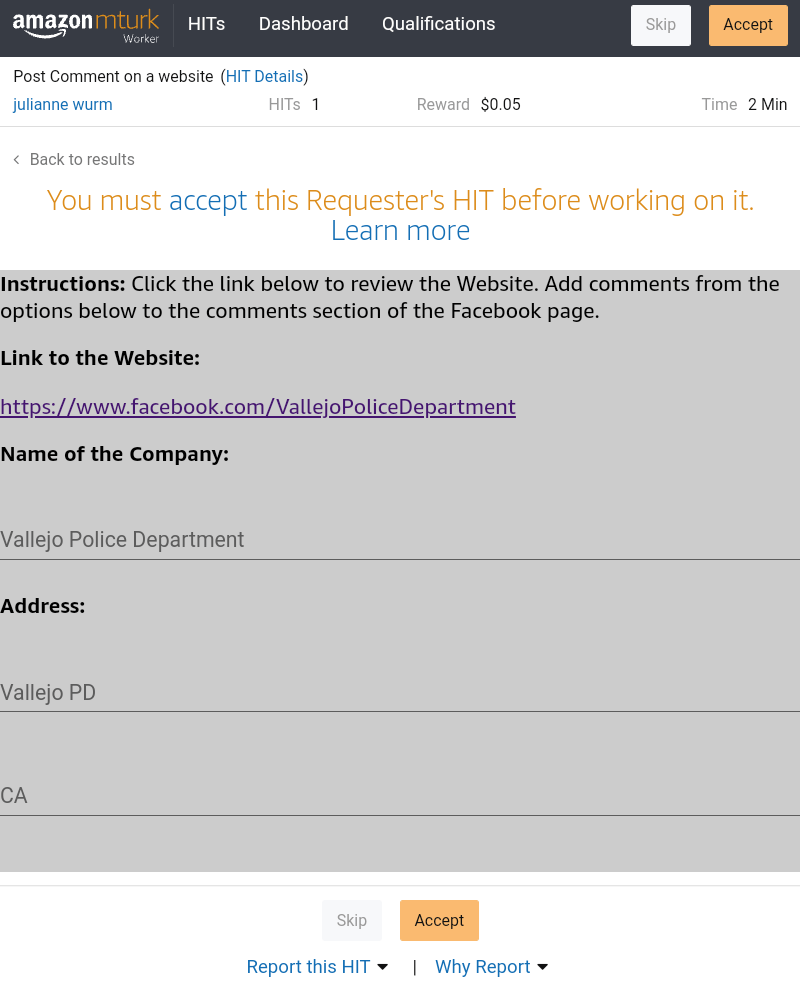This screenshot has width=800, height=995.
Task: Go to the Dashboard page
Action: (303, 24)
